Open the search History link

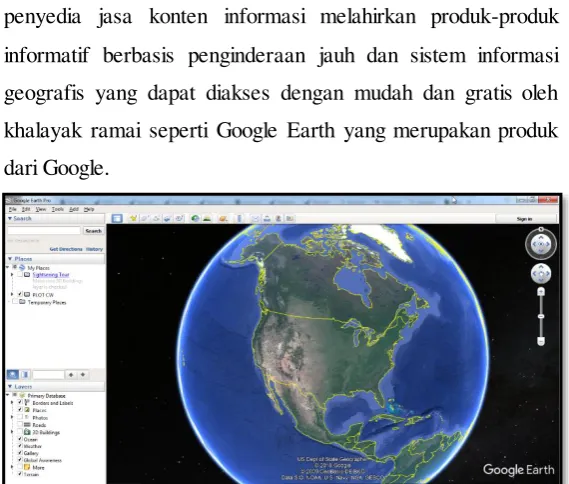tap(94, 249)
